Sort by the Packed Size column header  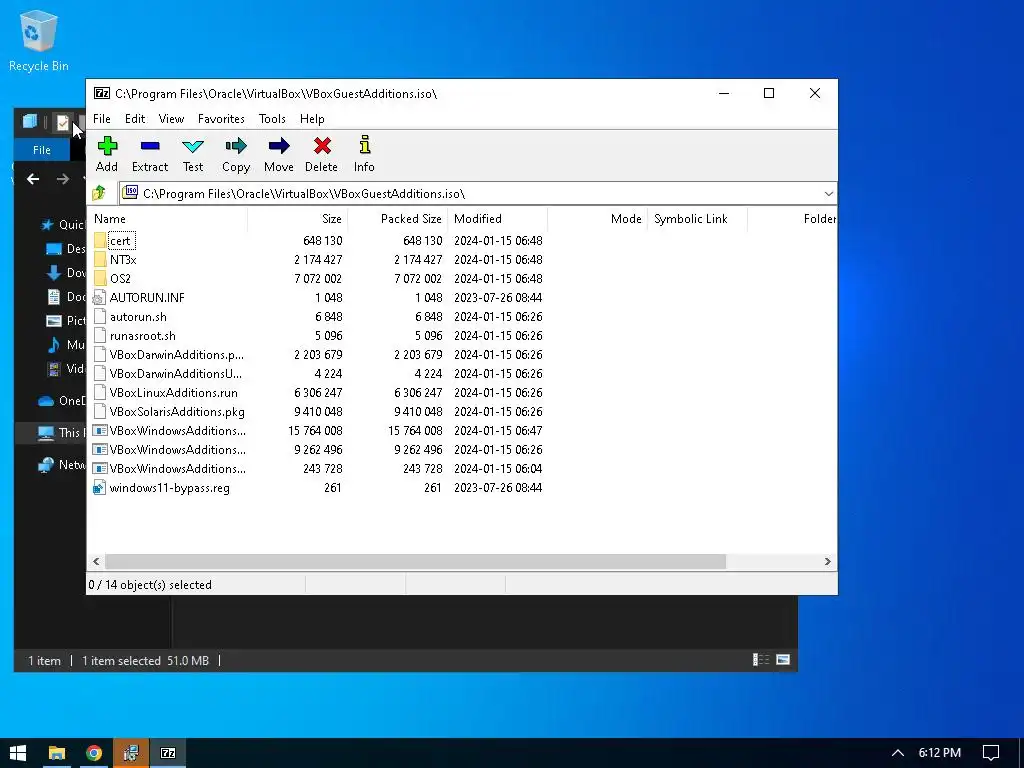click(x=398, y=219)
